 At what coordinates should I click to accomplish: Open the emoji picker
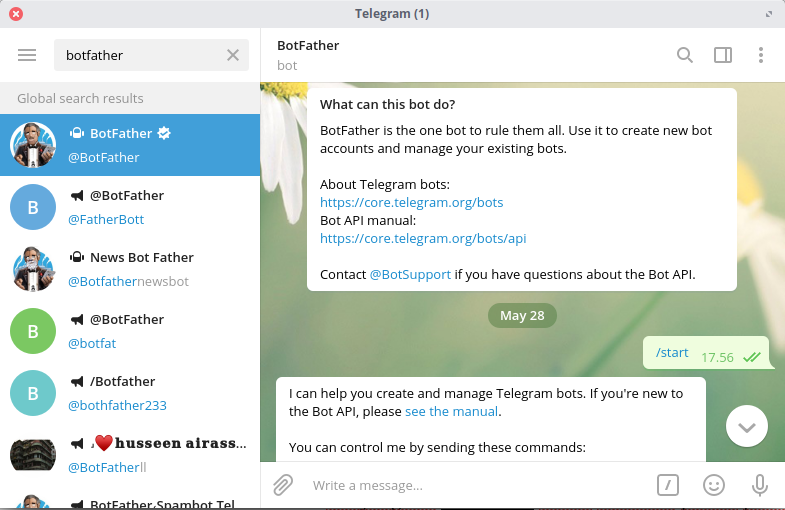(x=714, y=485)
